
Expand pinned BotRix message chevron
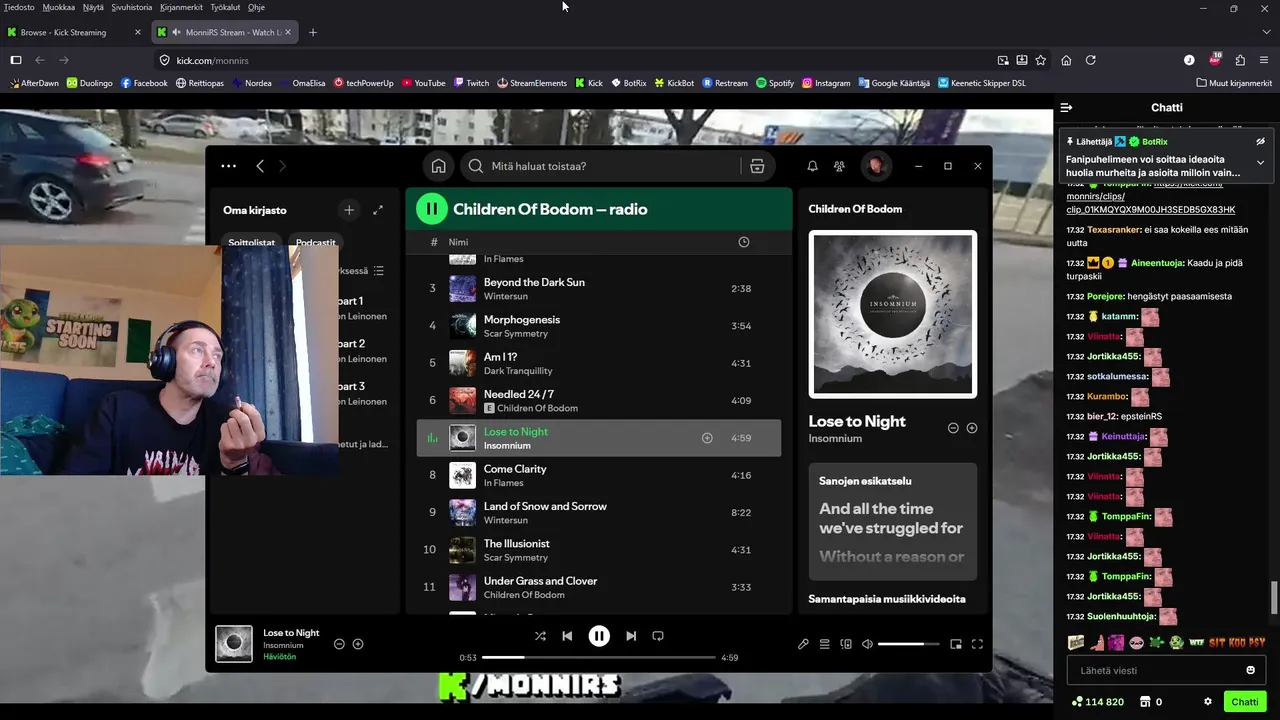pos(1261,162)
